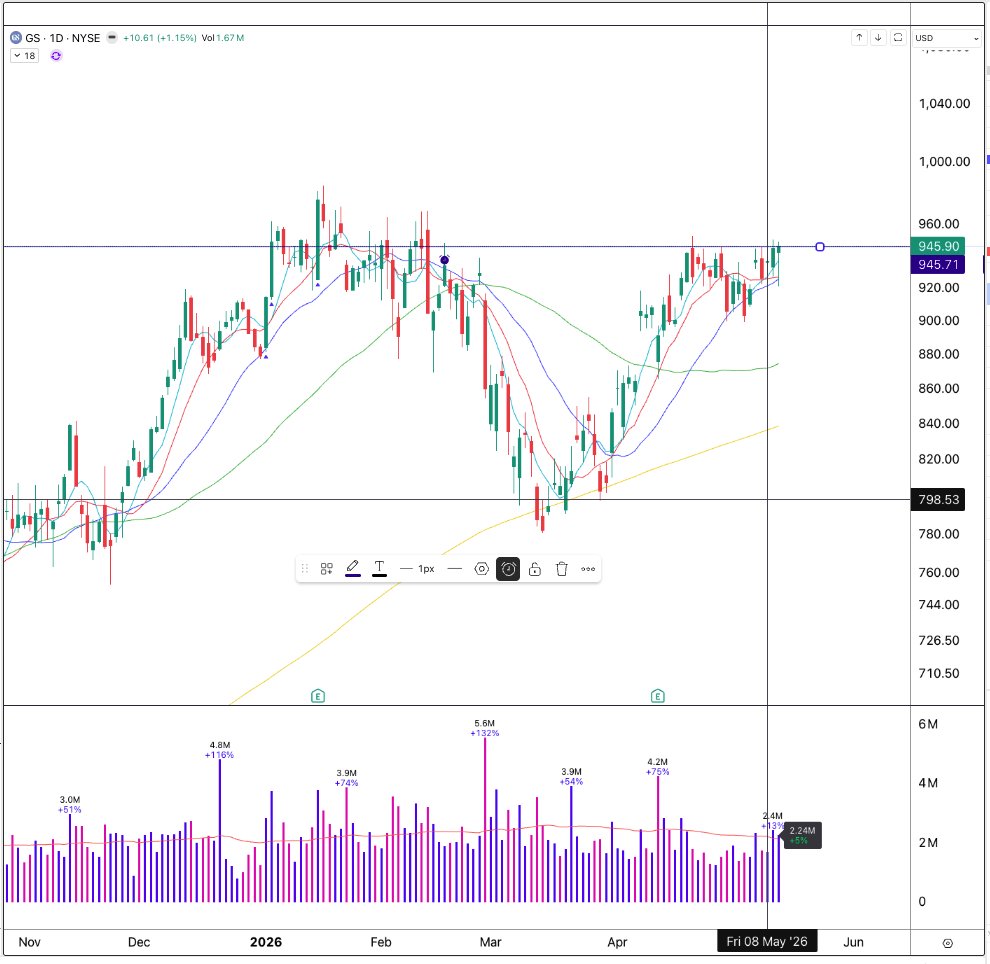Toggle the alert clock on the line
The width and height of the screenshot is (990, 964).
(x=508, y=569)
